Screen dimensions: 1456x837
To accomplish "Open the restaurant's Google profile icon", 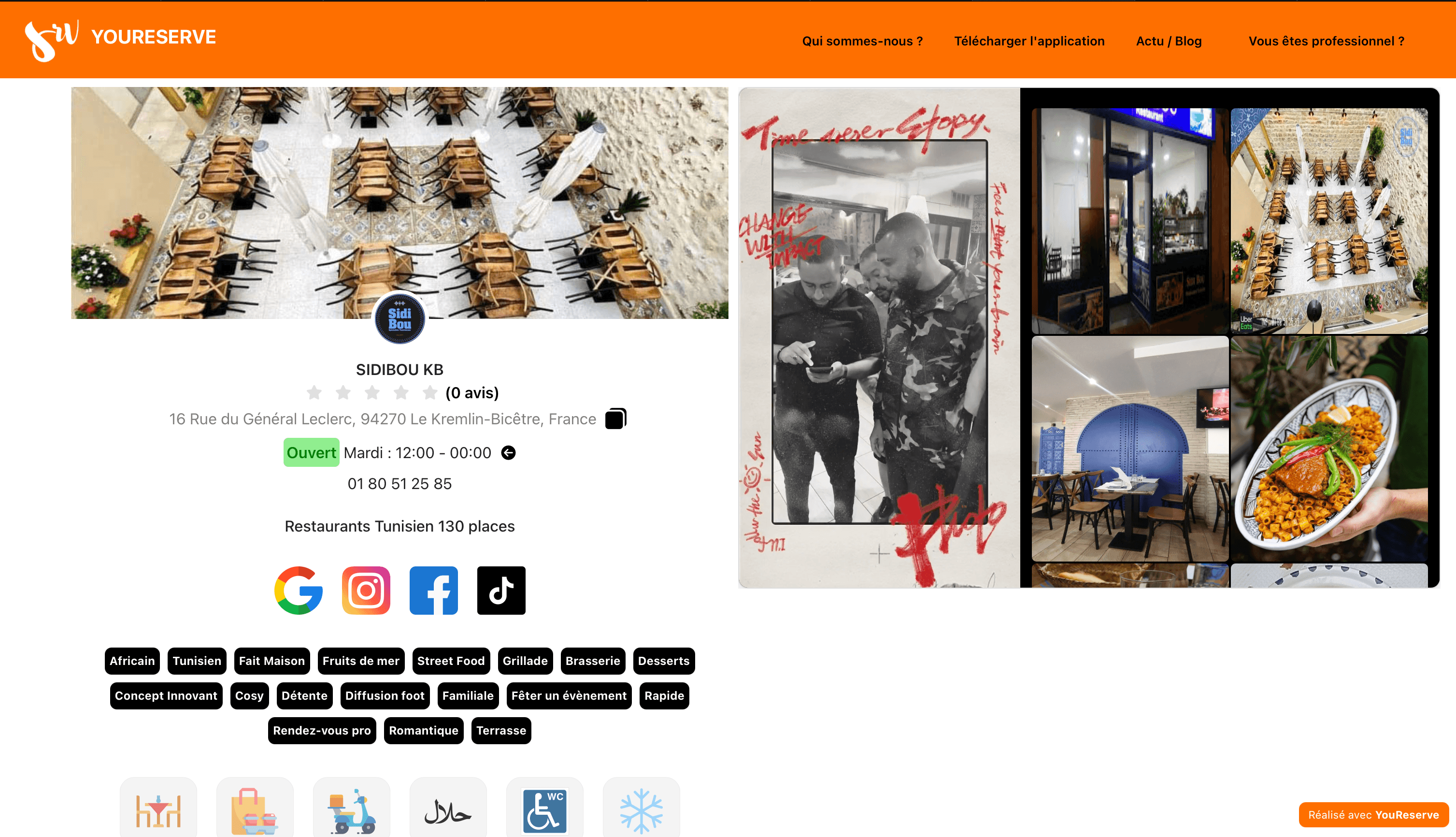I will click(x=299, y=591).
